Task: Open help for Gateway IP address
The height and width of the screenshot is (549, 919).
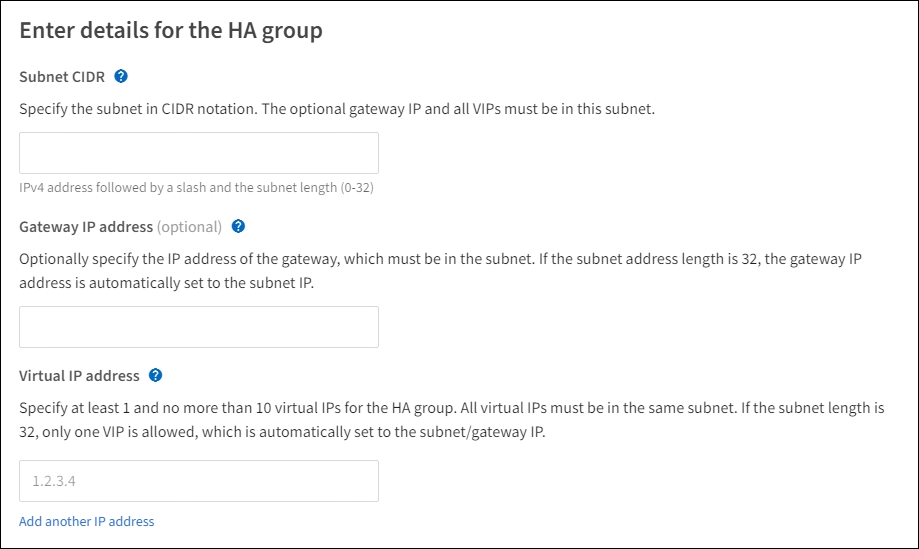Action: (x=238, y=227)
